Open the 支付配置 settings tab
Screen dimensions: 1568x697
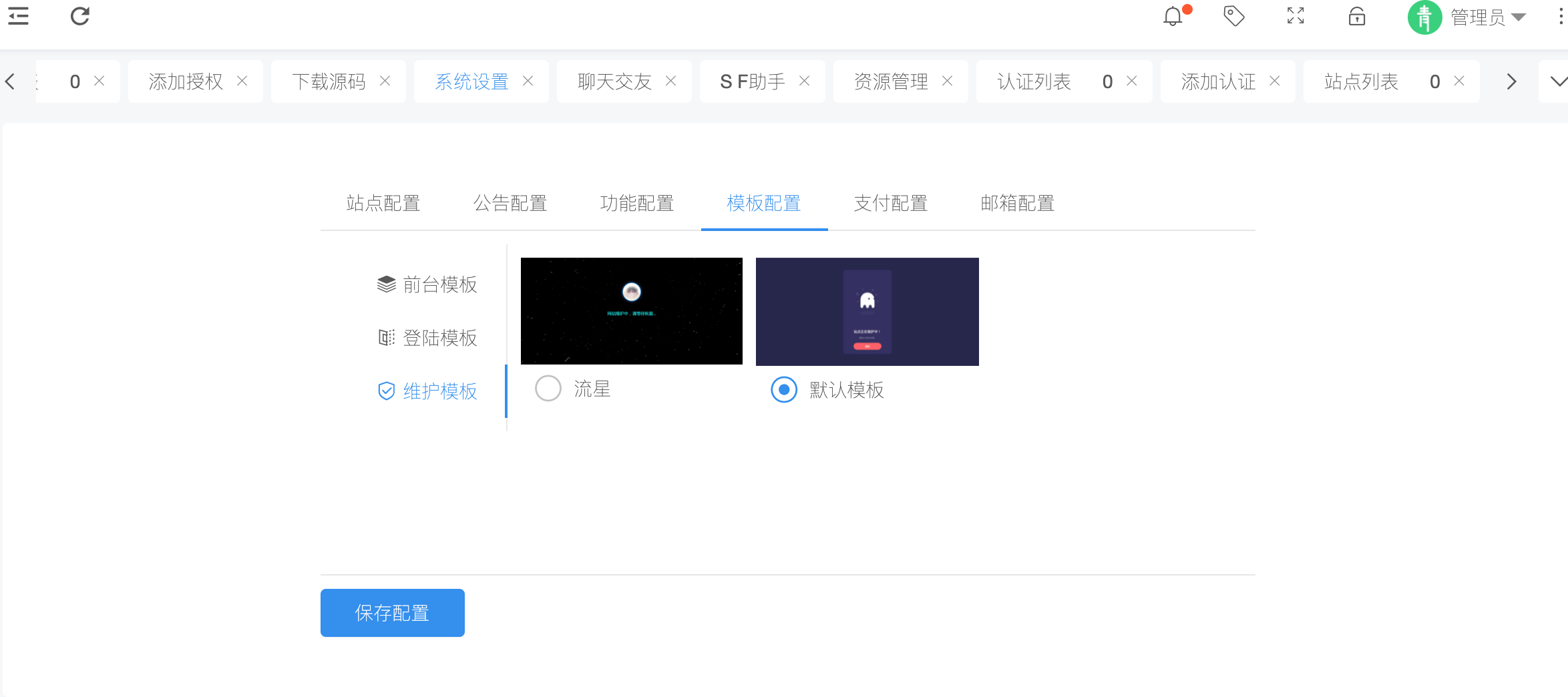pyautogui.click(x=891, y=203)
